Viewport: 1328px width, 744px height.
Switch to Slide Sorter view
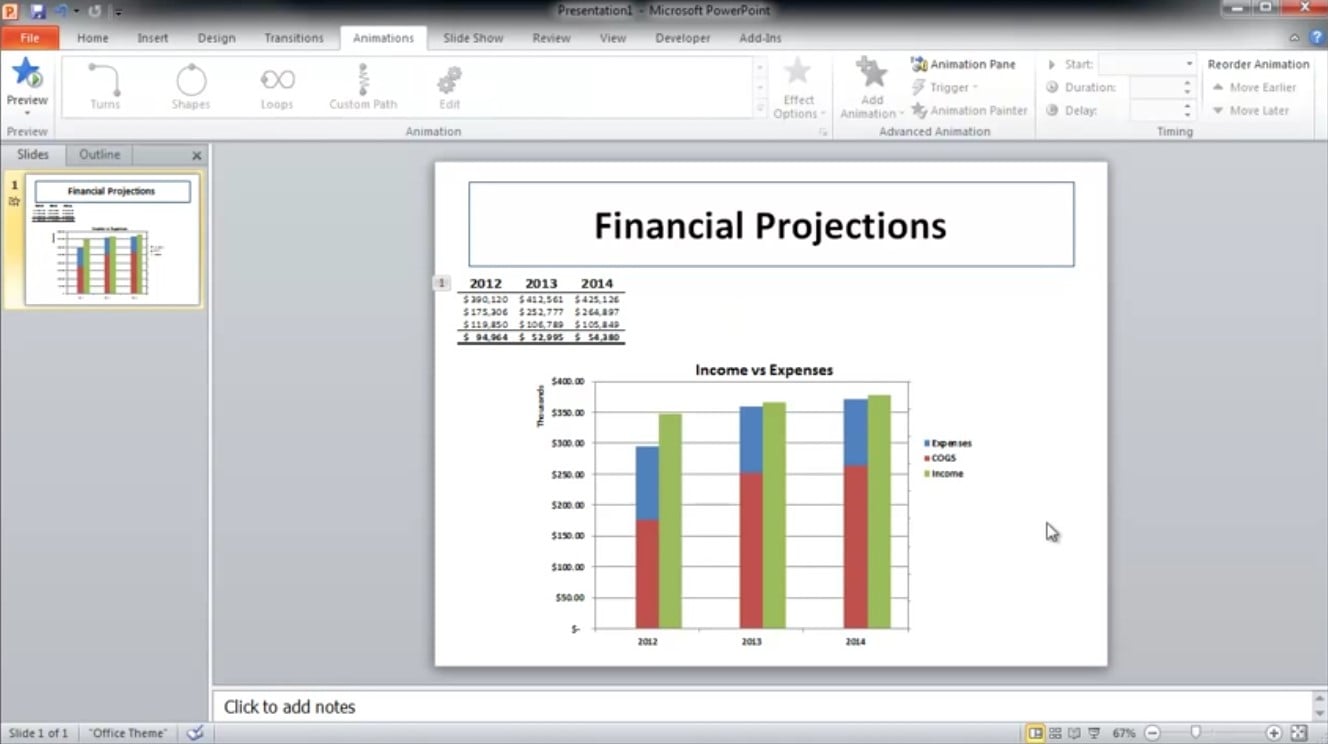coord(1056,733)
